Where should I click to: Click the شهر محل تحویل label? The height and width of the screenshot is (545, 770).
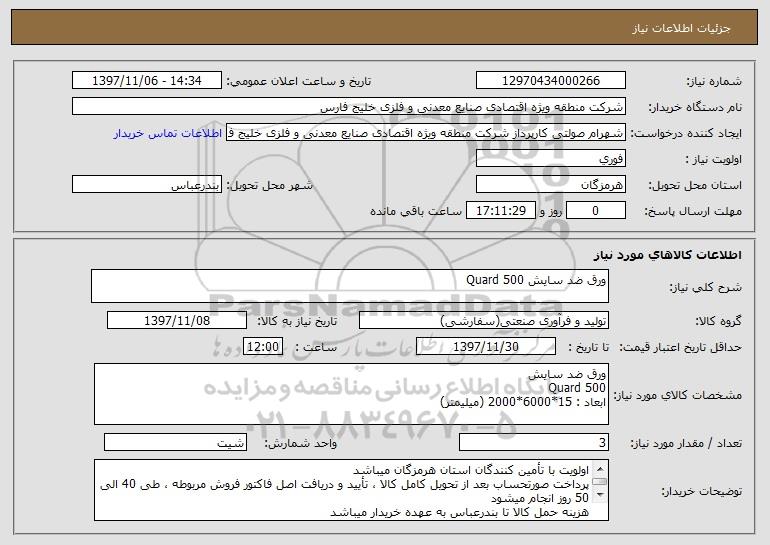pos(269,185)
